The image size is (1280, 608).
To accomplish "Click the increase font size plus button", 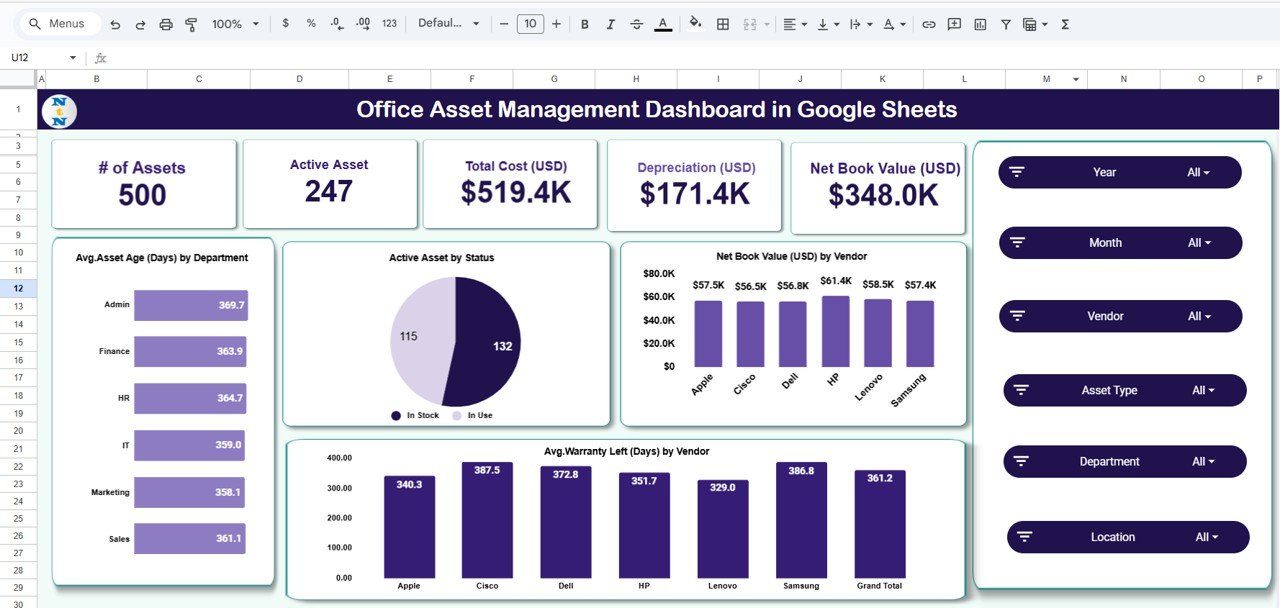I will [x=557, y=24].
